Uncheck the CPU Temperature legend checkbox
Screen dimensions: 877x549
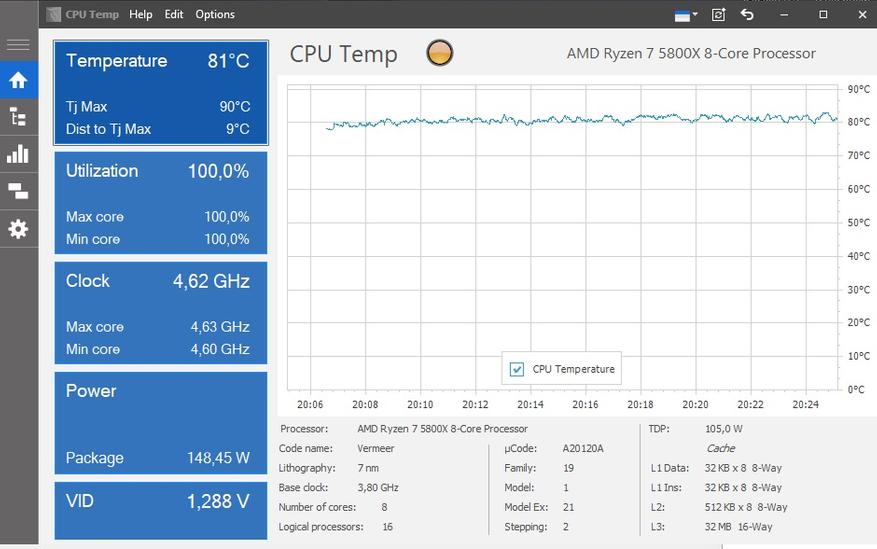coord(517,369)
